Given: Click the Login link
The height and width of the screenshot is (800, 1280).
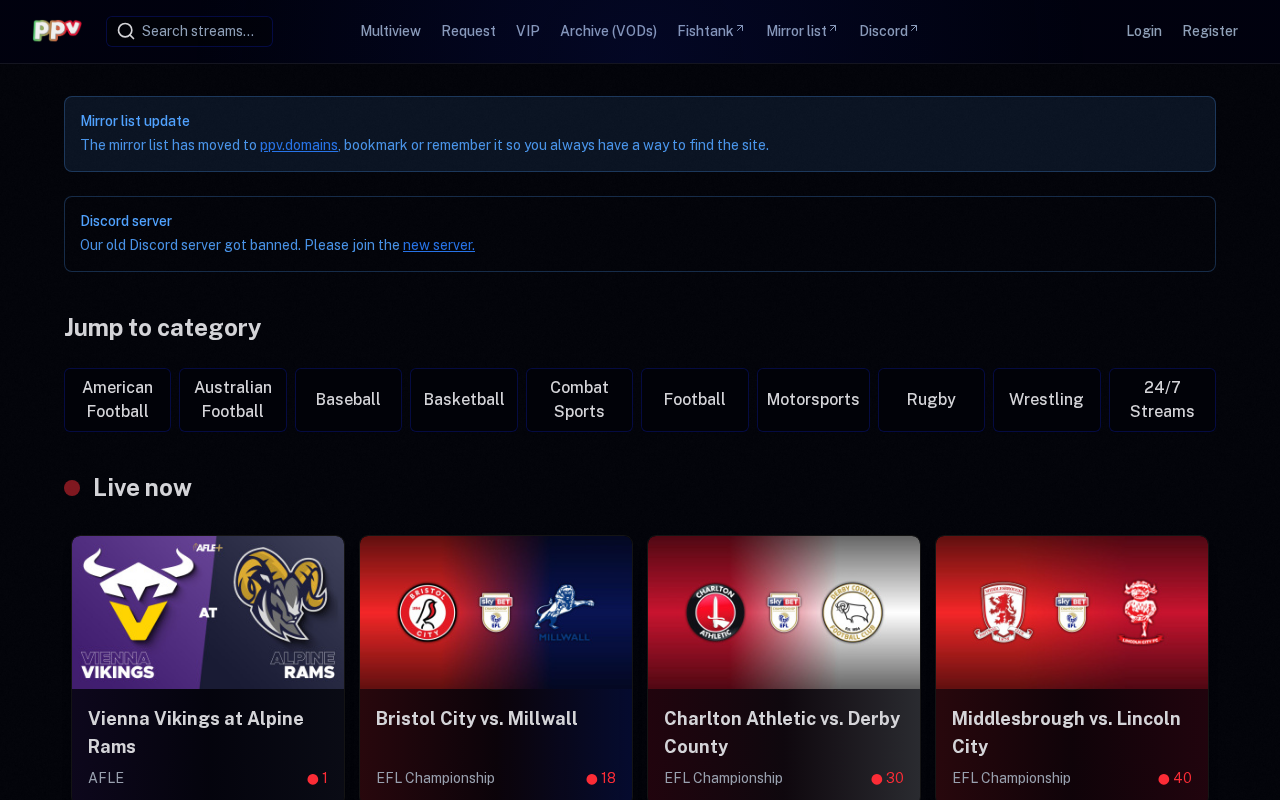Looking at the screenshot, I should tap(1144, 31).
